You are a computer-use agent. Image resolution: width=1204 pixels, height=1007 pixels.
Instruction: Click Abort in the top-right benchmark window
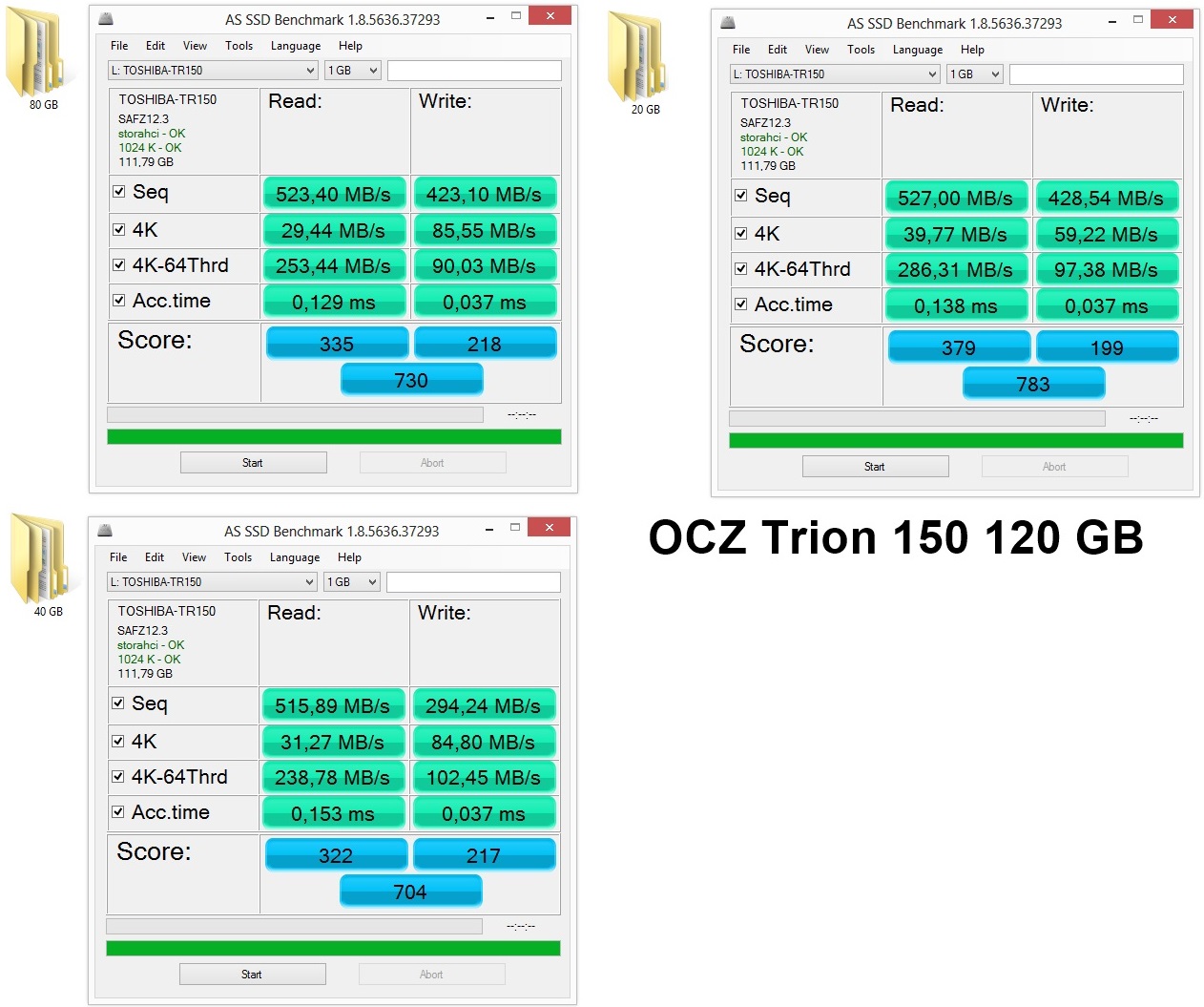click(1054, 467)
